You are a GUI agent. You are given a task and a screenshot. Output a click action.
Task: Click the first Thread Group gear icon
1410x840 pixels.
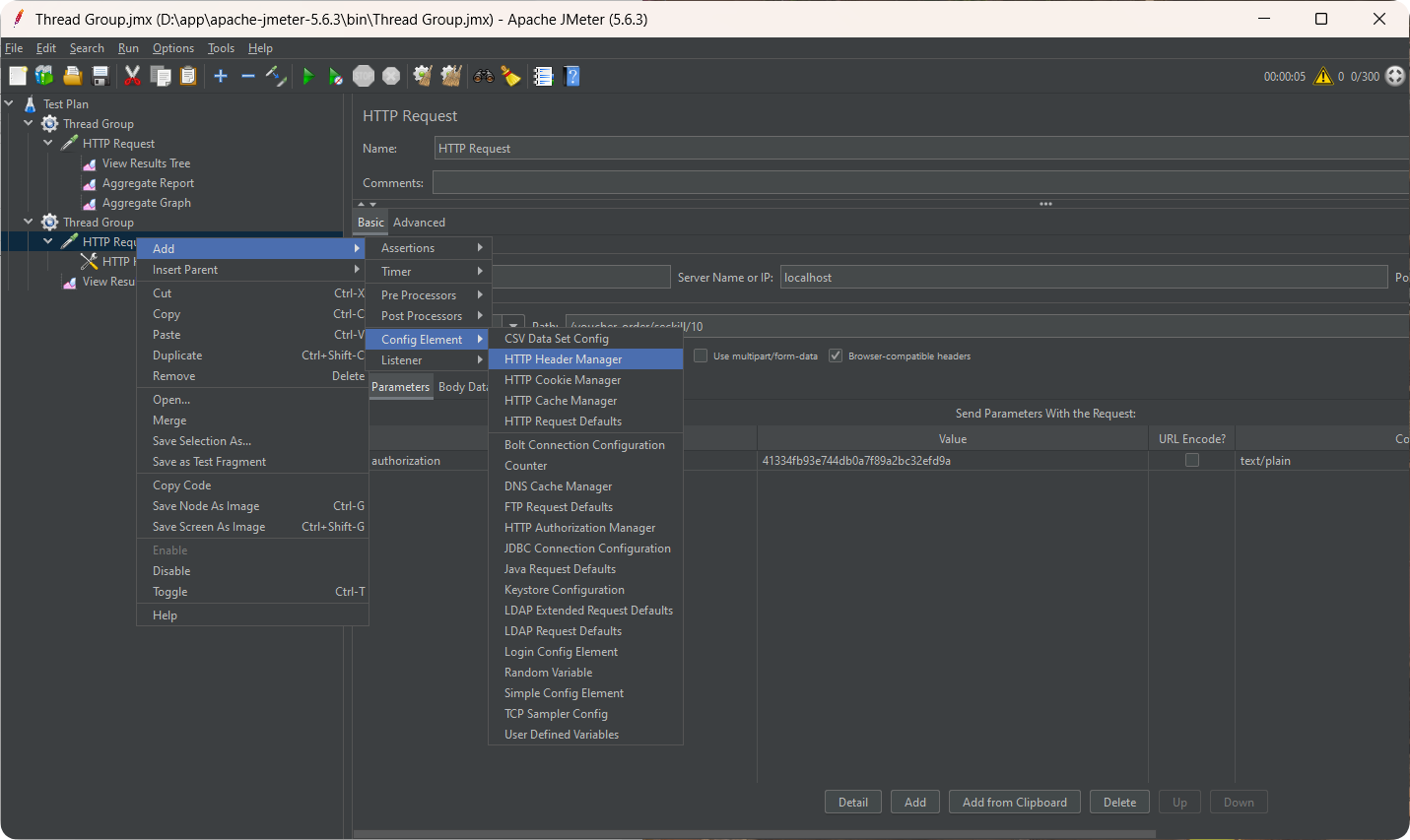(x=49, y=123)
